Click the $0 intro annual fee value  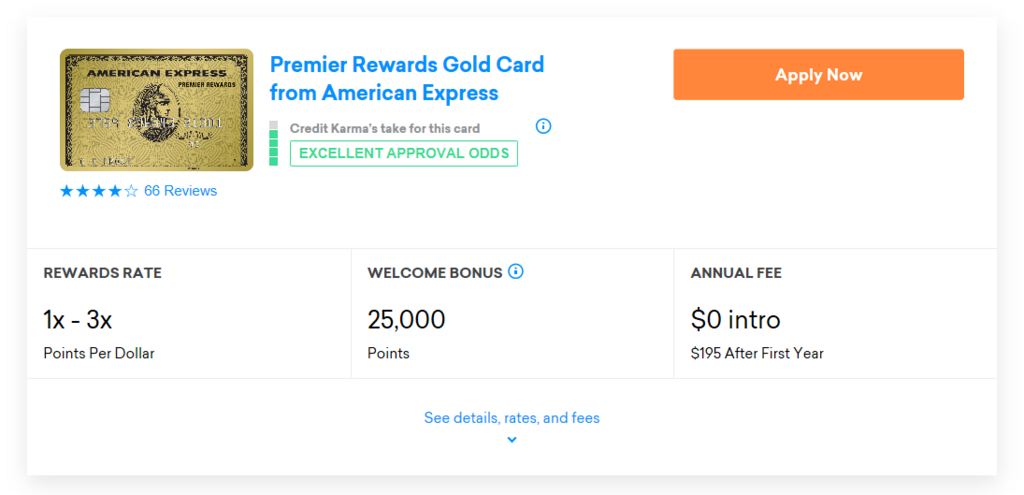click(x=735, y=320)
